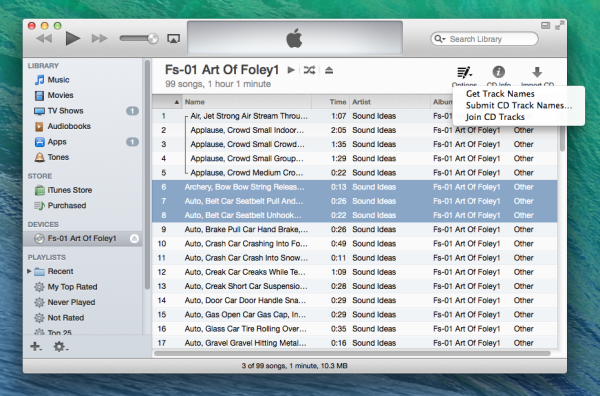
Task: Open the Never Played playlist
Action: [71, 302]
